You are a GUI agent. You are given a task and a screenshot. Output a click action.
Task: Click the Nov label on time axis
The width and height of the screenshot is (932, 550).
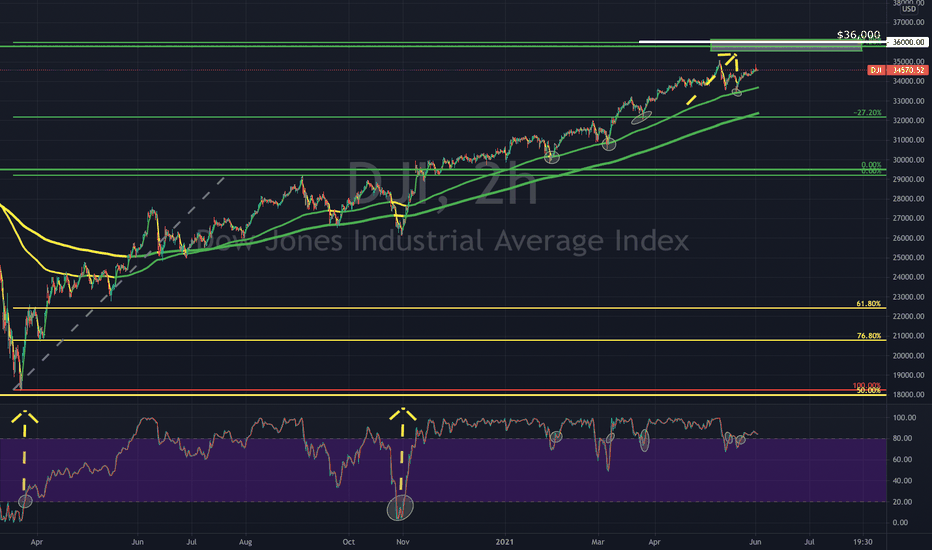[403, 542]
